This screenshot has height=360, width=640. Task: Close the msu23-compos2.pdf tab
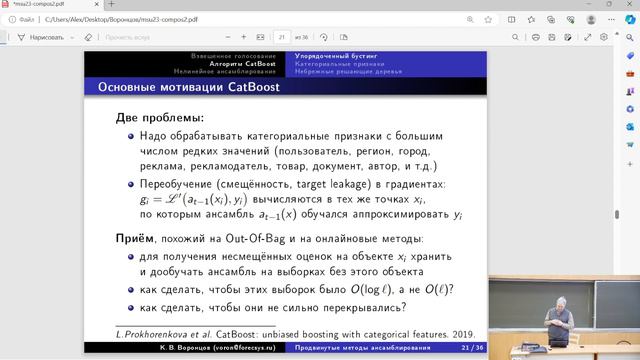coord(97,4)
